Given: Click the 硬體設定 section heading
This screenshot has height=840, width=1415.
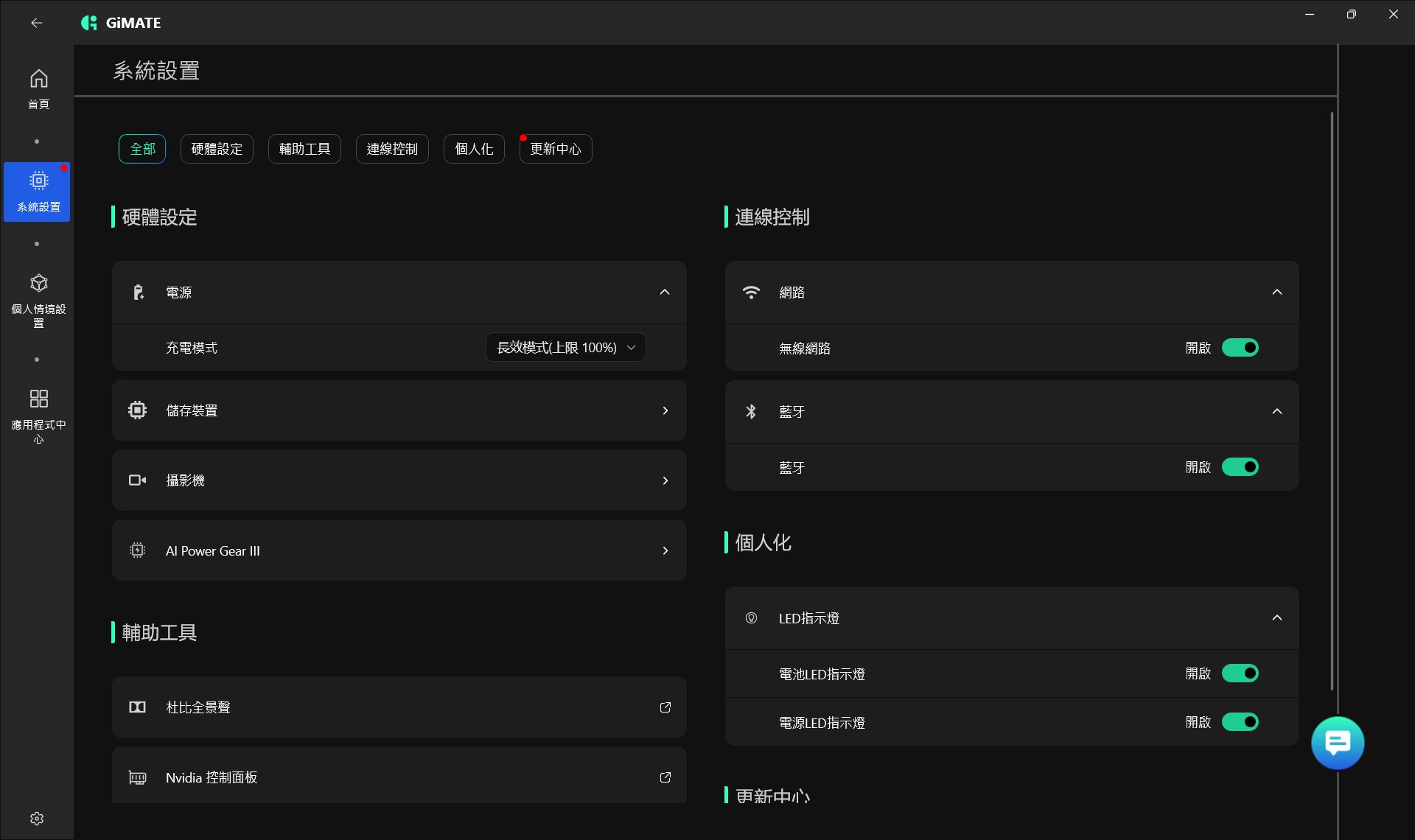Looking at the screenshot, I should click(159, 217).
